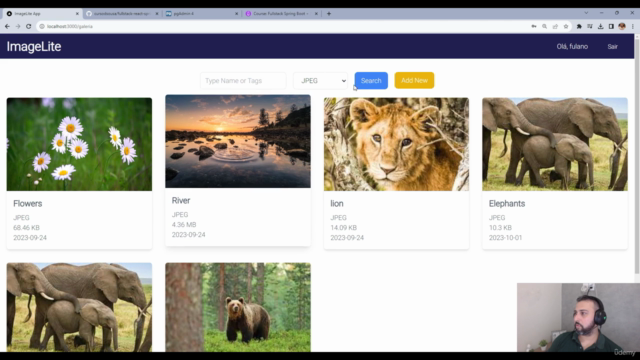Click the JPEG label on the Elephants card
Image resolution: width=640 pixels, height=360 pixels.
(497, 218)
